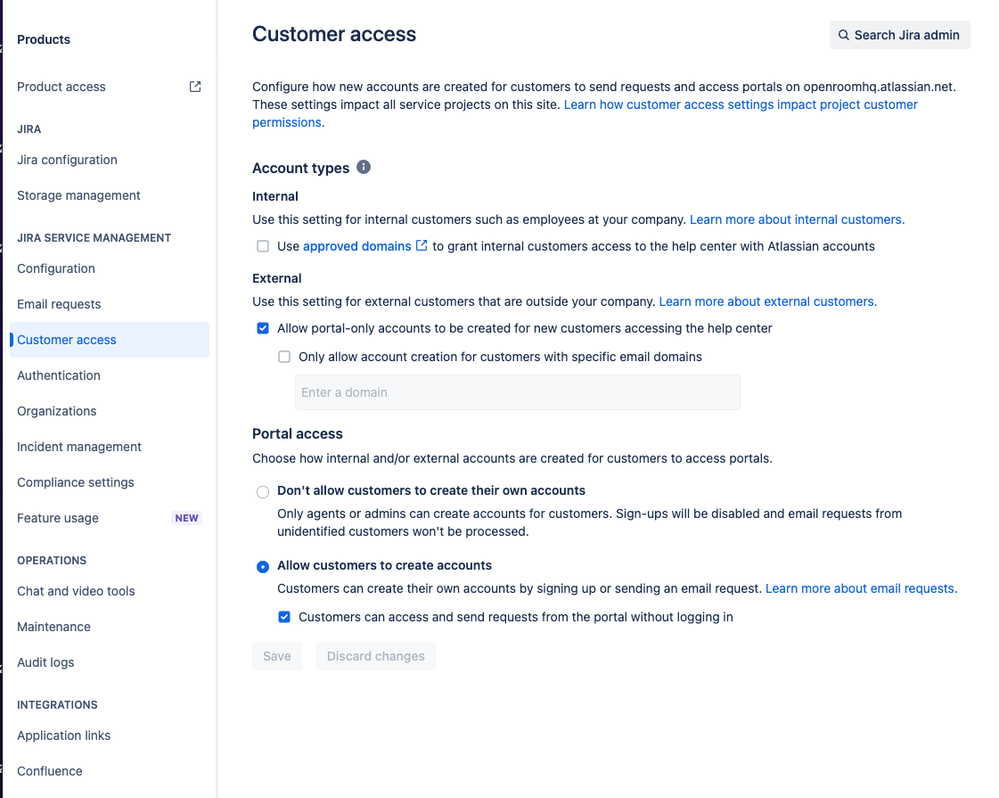Click the Account types info icon
The image size is (999, 798).
tap(364, 167)
